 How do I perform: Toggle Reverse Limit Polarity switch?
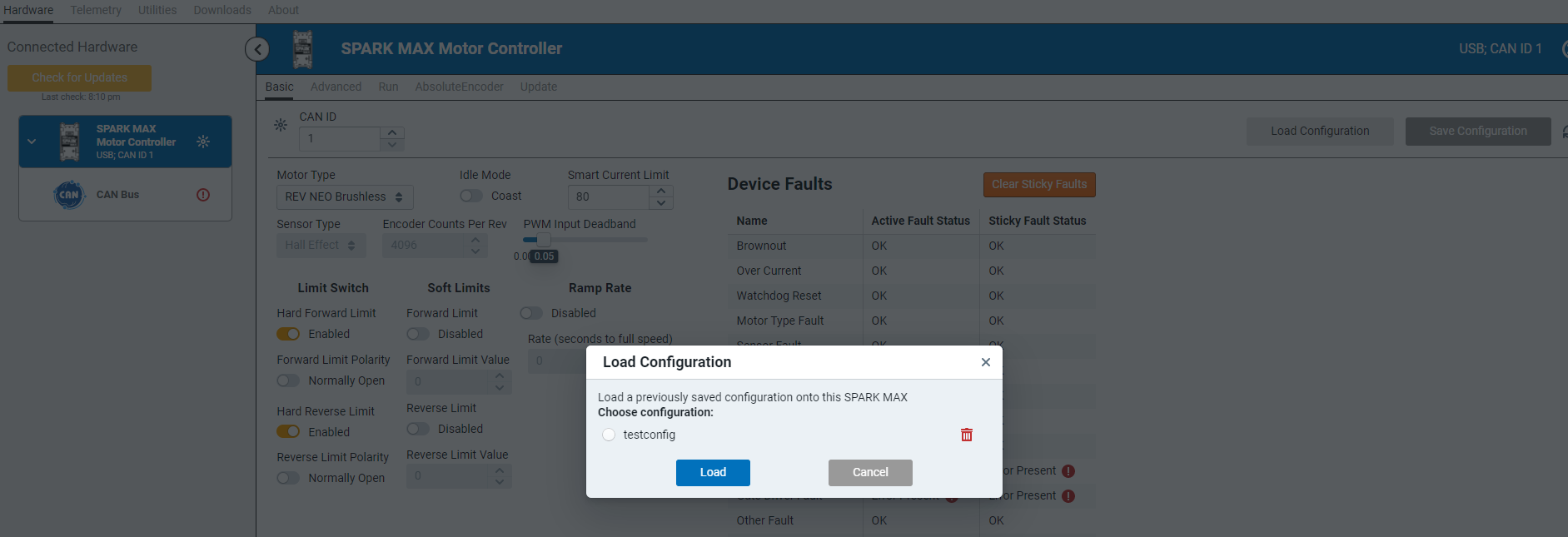tap(288, 478)
